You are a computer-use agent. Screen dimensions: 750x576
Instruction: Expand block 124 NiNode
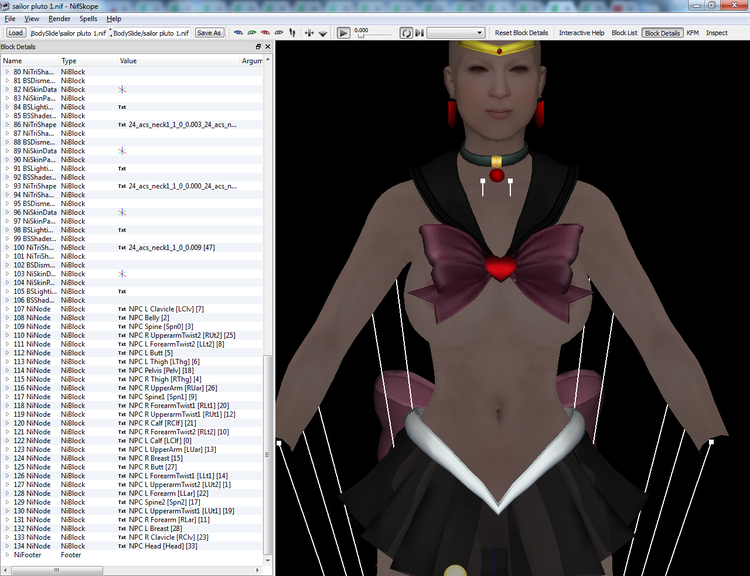pyautogui.click(x=7, y=458)
